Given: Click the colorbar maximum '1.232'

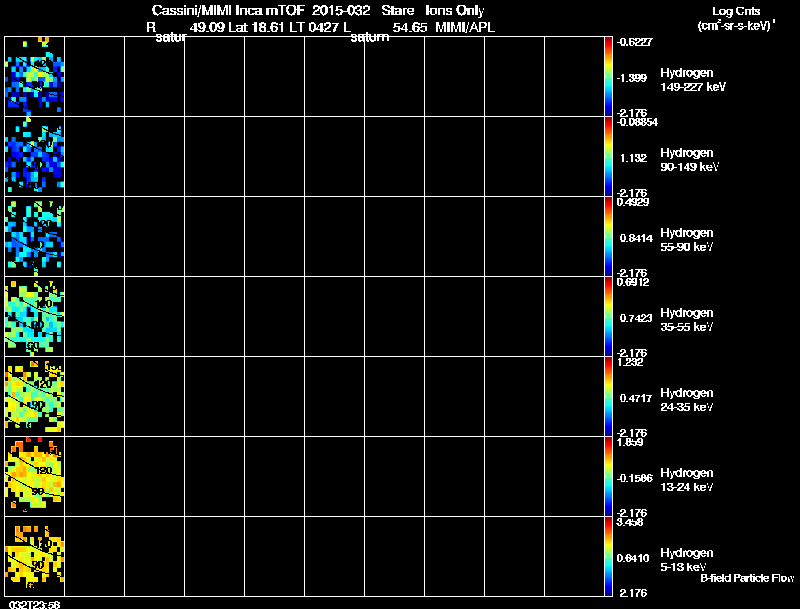Looking at the screenshot, I should click(x=630, y=363).
